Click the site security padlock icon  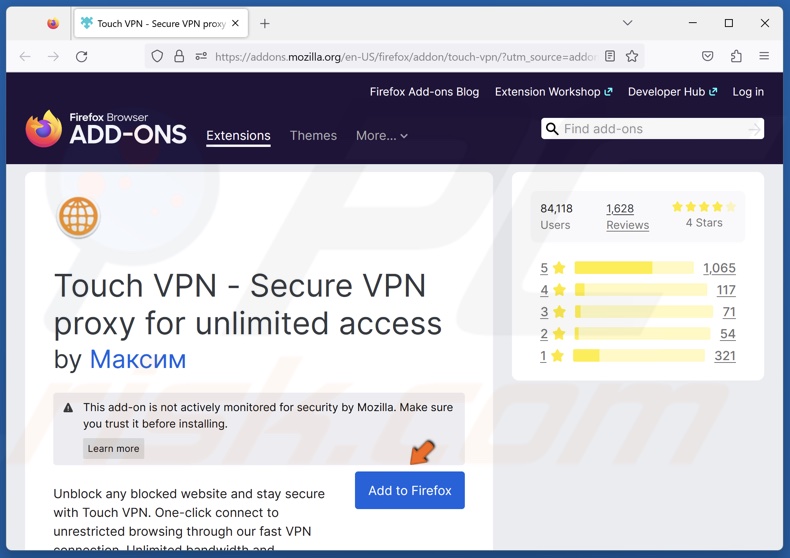point(179,57)
